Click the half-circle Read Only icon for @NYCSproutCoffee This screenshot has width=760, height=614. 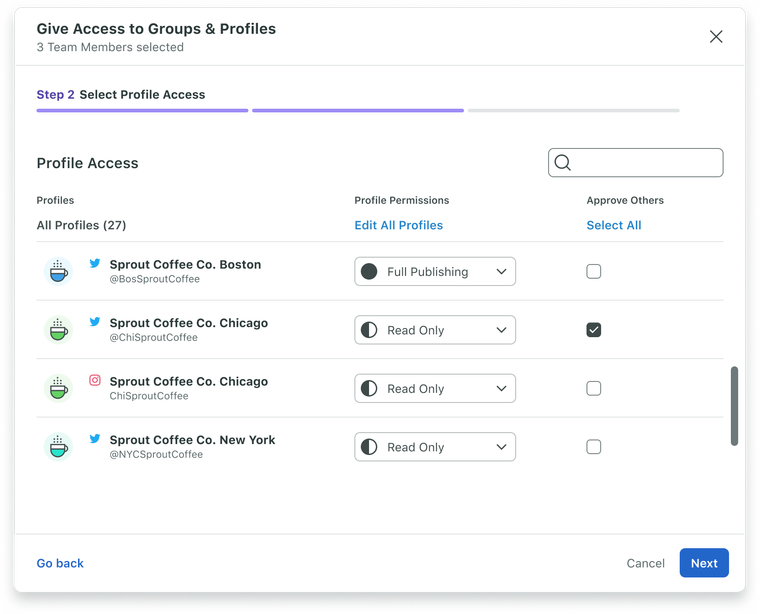(369, 447)
